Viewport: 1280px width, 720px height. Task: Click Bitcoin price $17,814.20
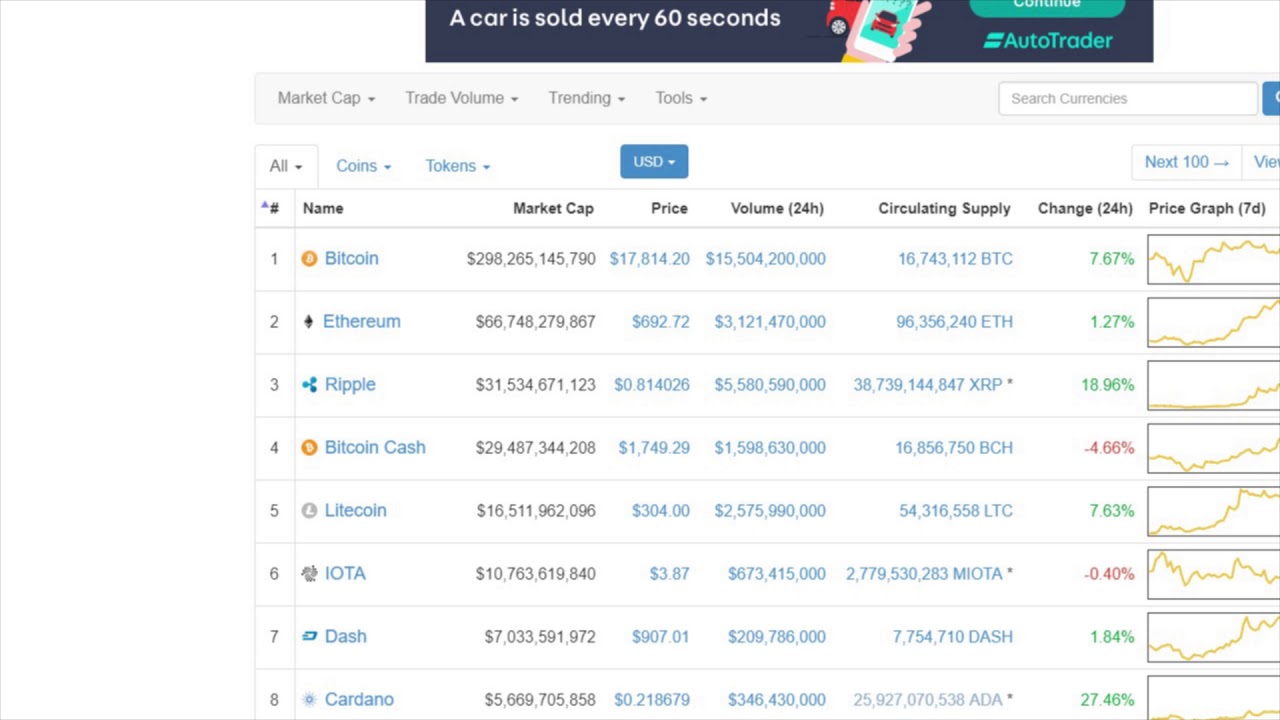(x=649, y=259)
